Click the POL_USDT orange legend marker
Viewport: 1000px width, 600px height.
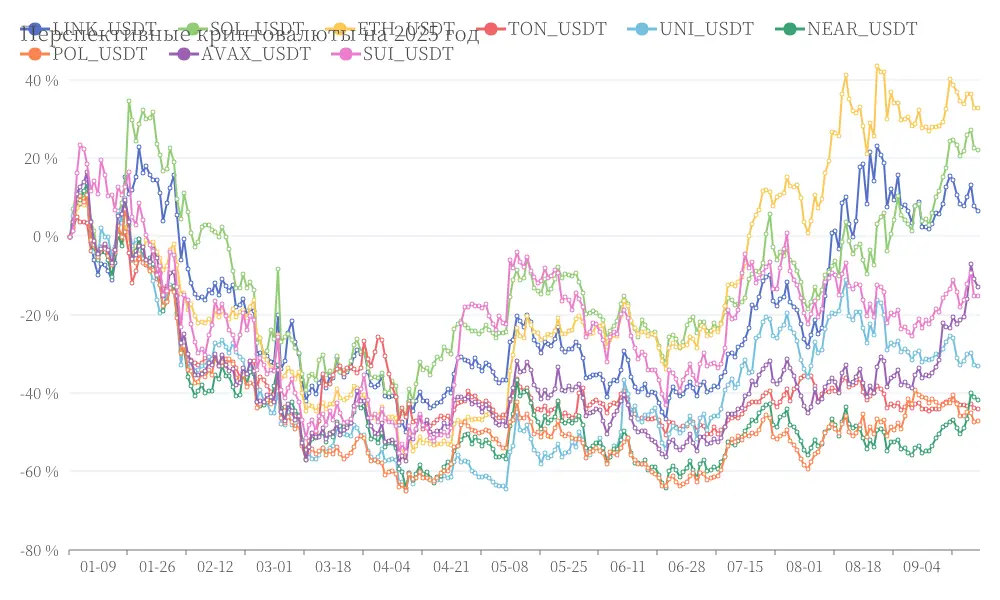34,54
